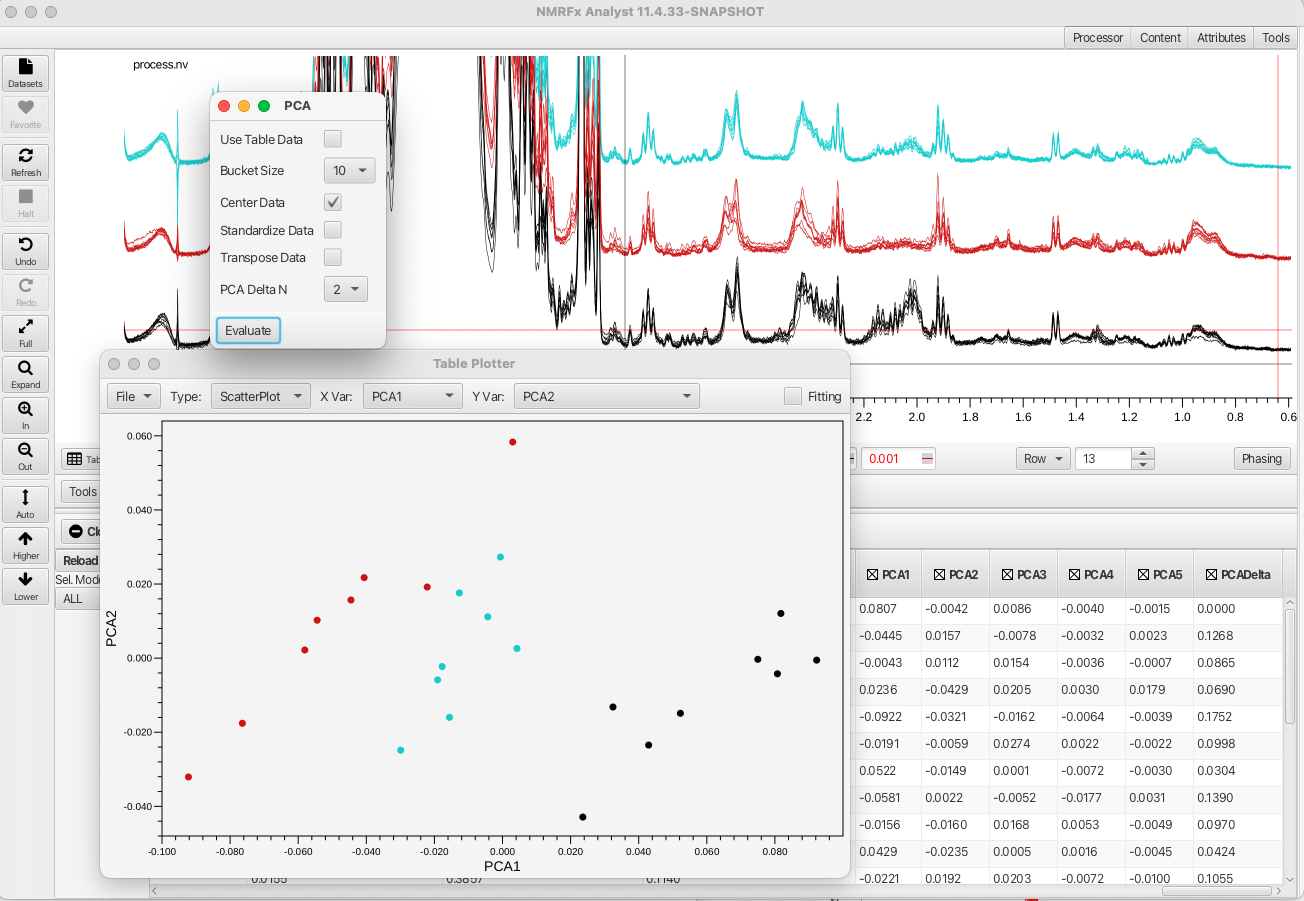
Task: Toggle the Fitting checkbox in Table Plotter
Action: click(x=793, y=396)
